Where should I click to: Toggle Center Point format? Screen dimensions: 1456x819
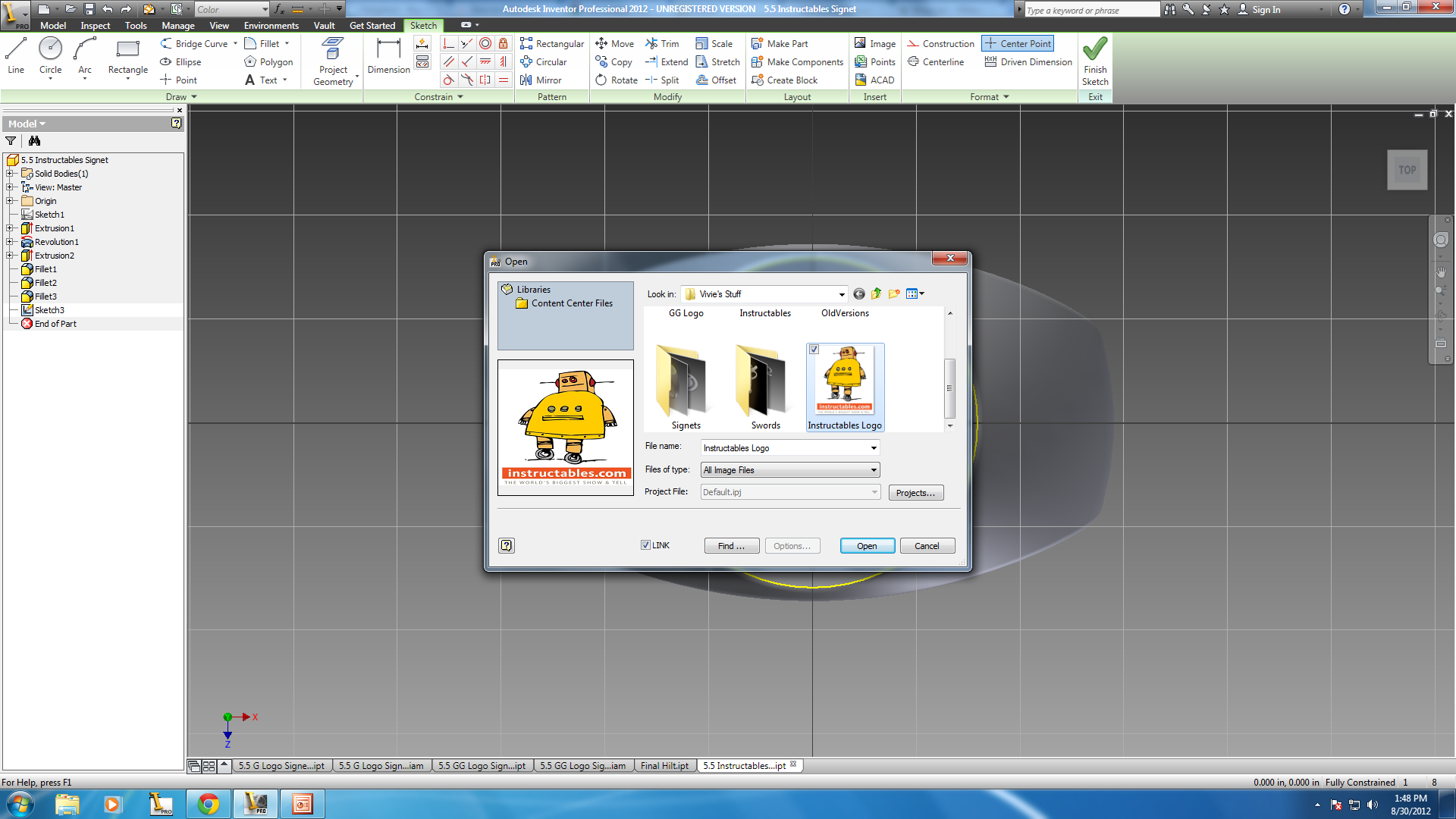[x=1018, y=43]
